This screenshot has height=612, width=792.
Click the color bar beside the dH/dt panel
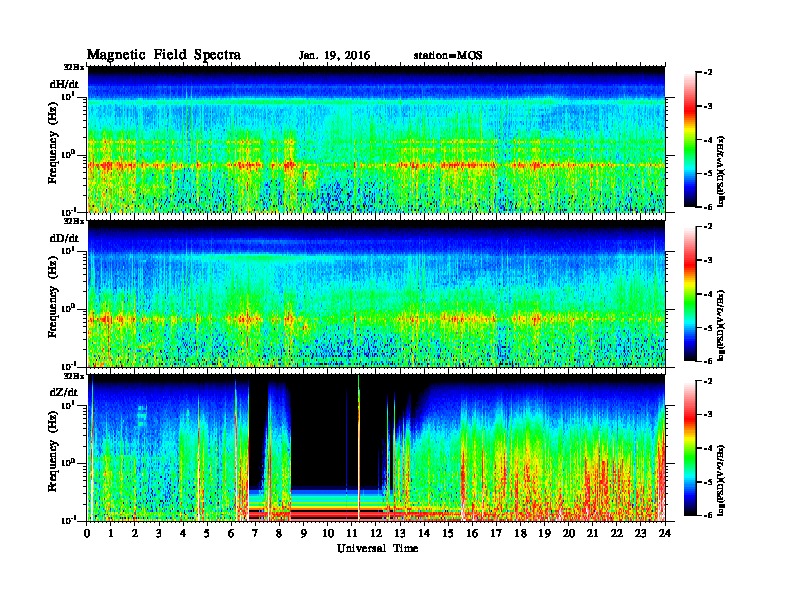[690, 140]
